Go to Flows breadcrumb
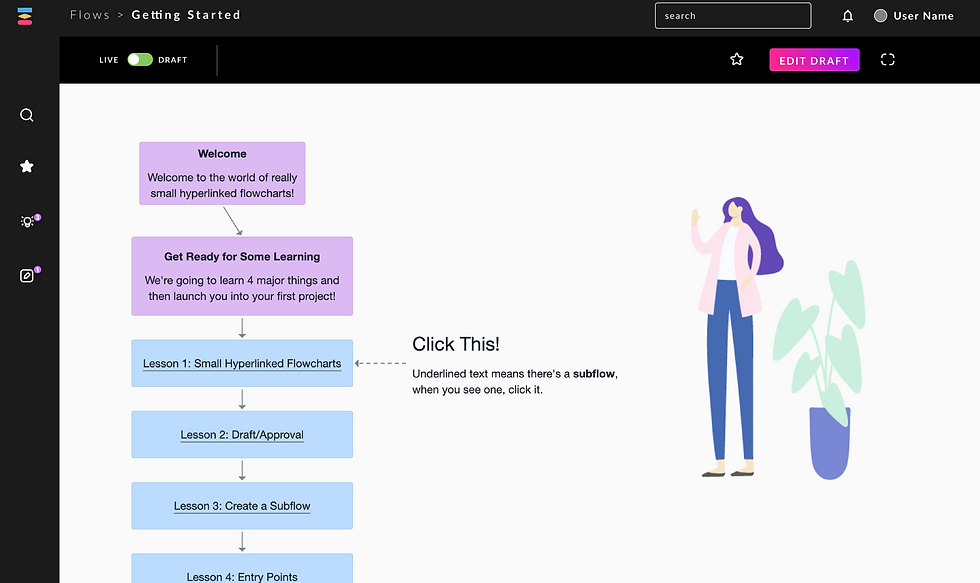The width and height of the screenshot is (980, 583). click(89, 15)
